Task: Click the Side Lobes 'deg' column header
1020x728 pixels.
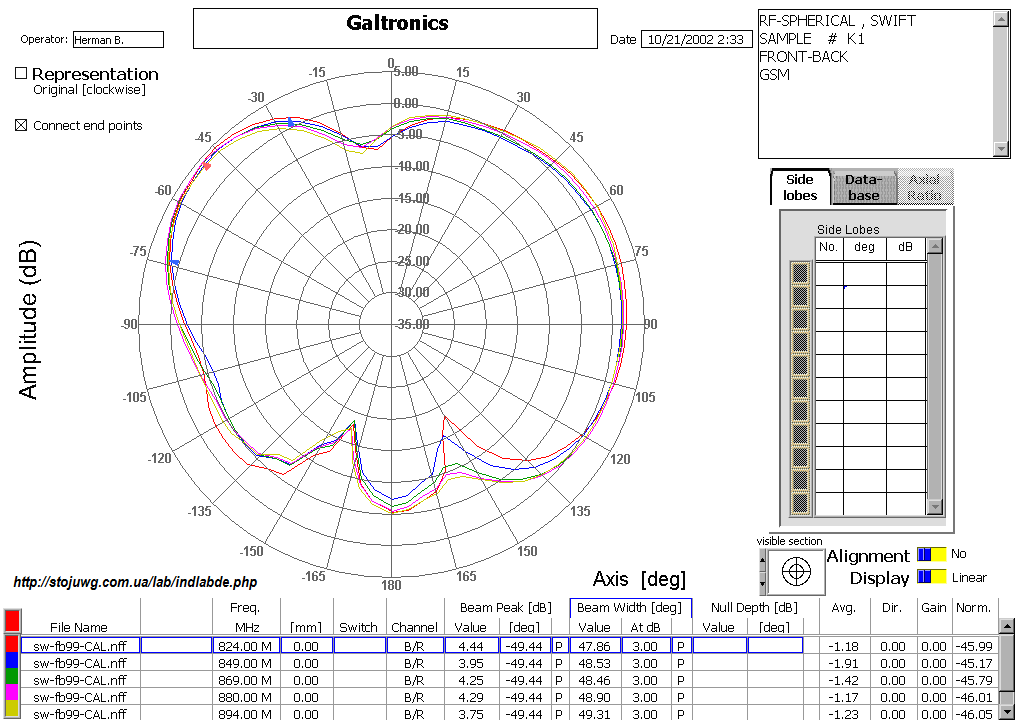Action: click(x=864, y=247)
